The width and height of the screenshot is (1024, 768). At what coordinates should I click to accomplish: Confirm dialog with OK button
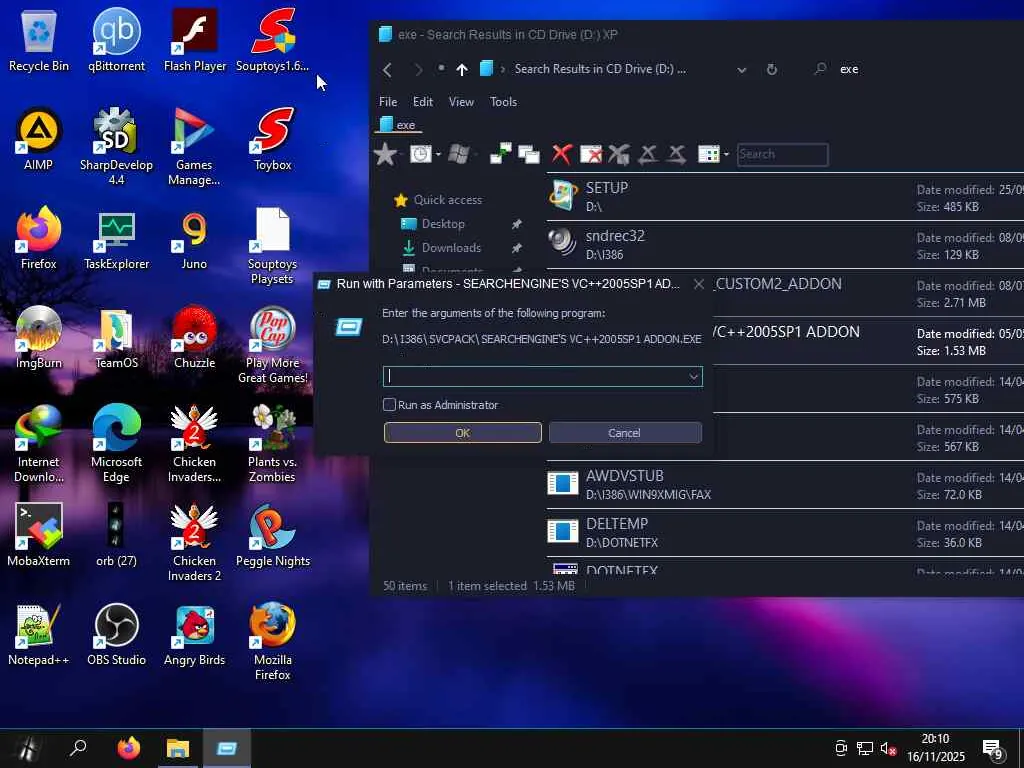[462, 432]
